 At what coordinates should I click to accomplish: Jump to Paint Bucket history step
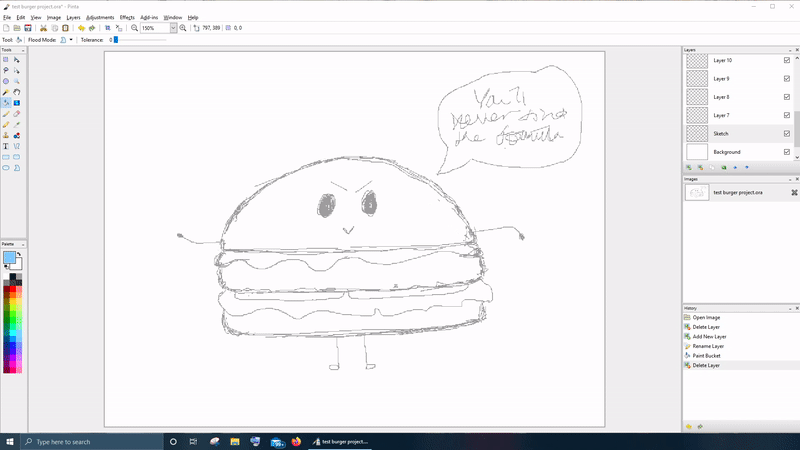(x=707, y=355)
